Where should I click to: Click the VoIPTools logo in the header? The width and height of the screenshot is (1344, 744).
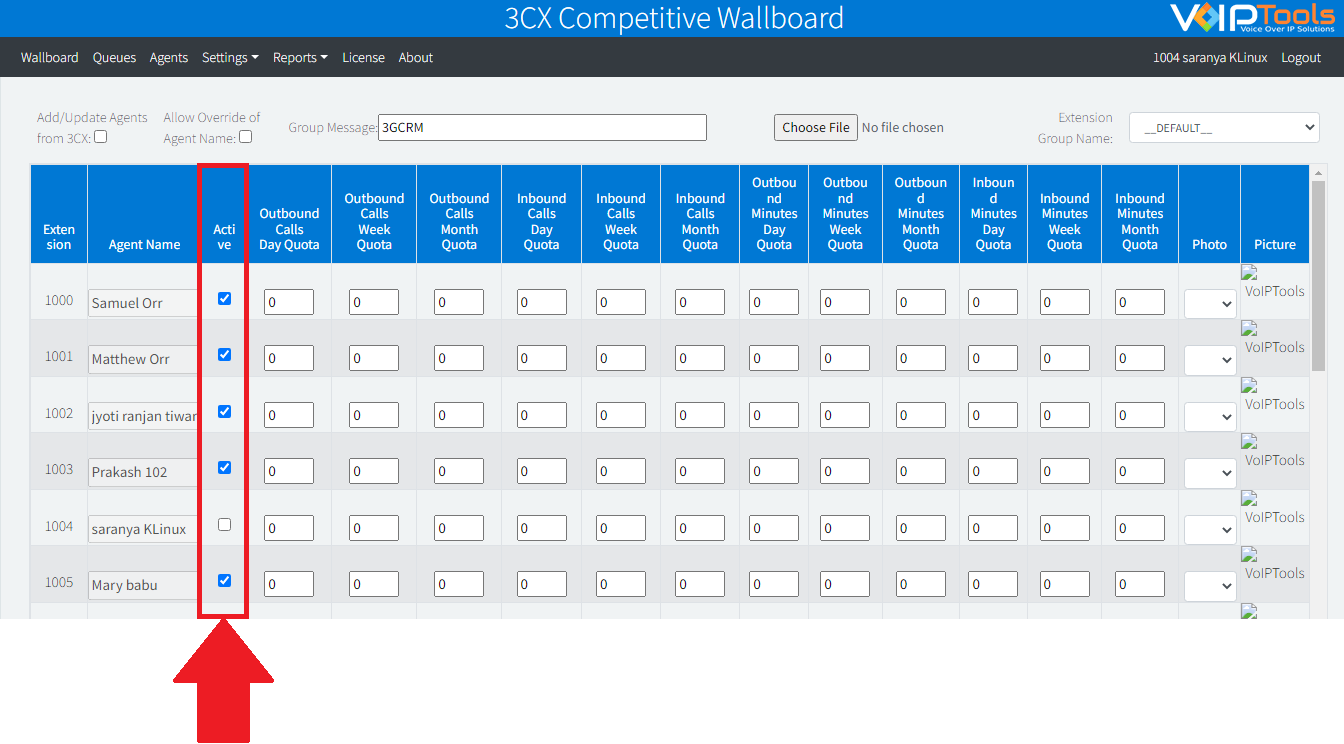coord(1252,18)
